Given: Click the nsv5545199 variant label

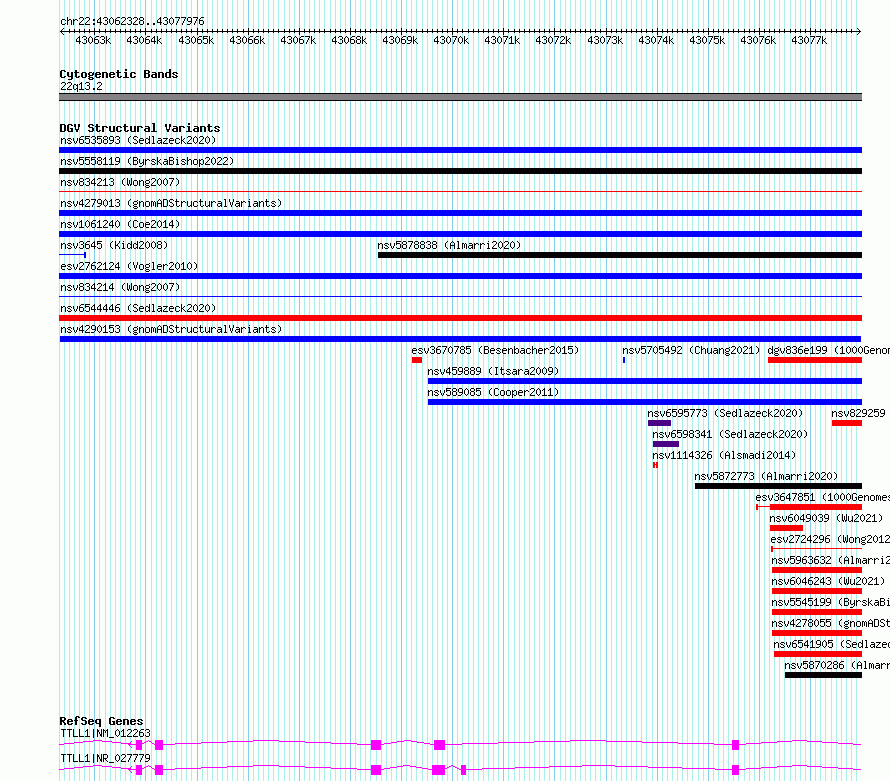Looking at the screenshot, I should (x=830, y=602).
